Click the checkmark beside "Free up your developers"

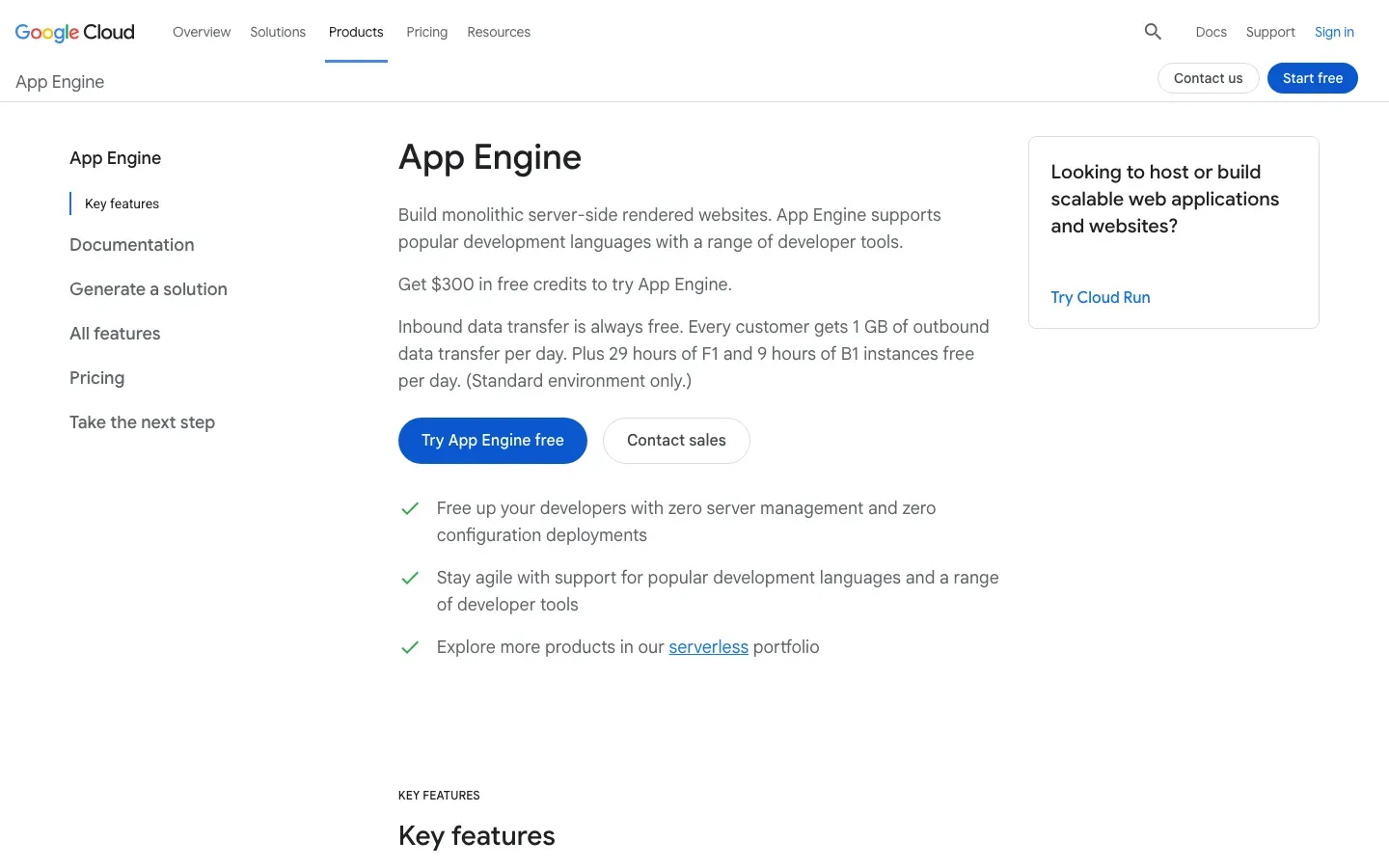[x=410, y=508]
